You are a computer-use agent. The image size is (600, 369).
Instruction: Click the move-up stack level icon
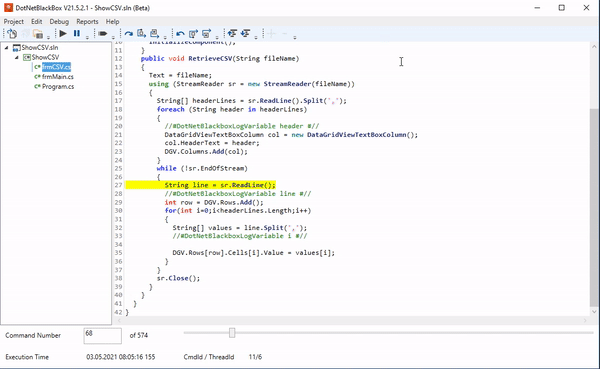click(232, 34)
